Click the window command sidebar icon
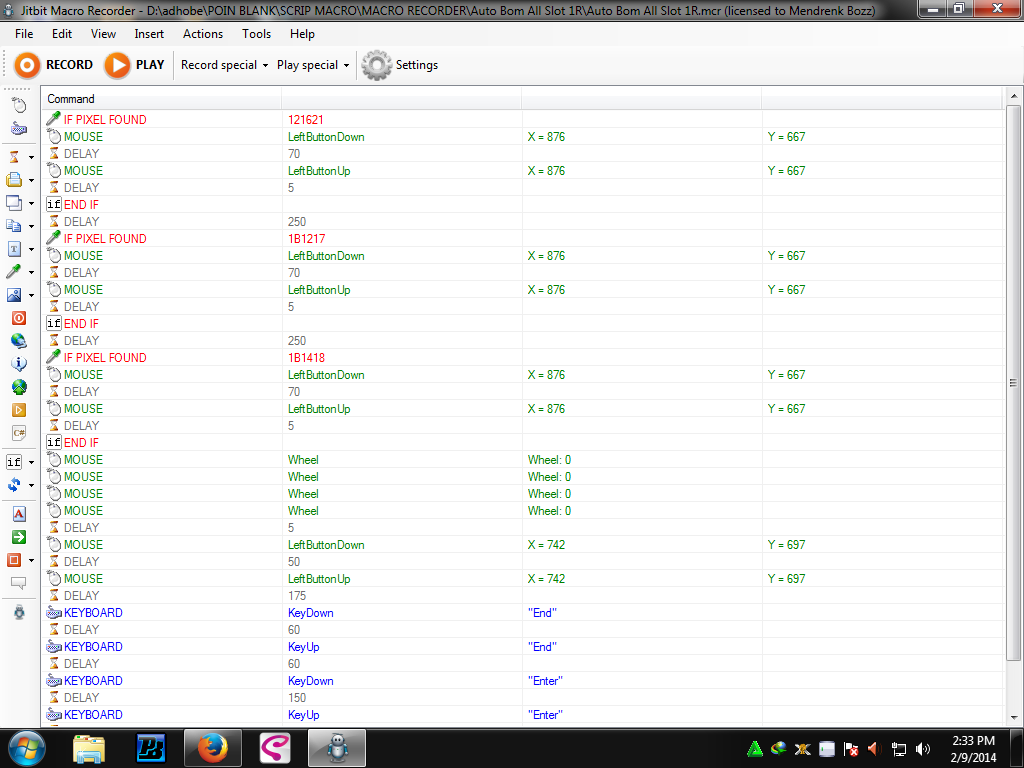This screenshot has height=768, width=1024. pyautogui.click(x=14, y=203)
